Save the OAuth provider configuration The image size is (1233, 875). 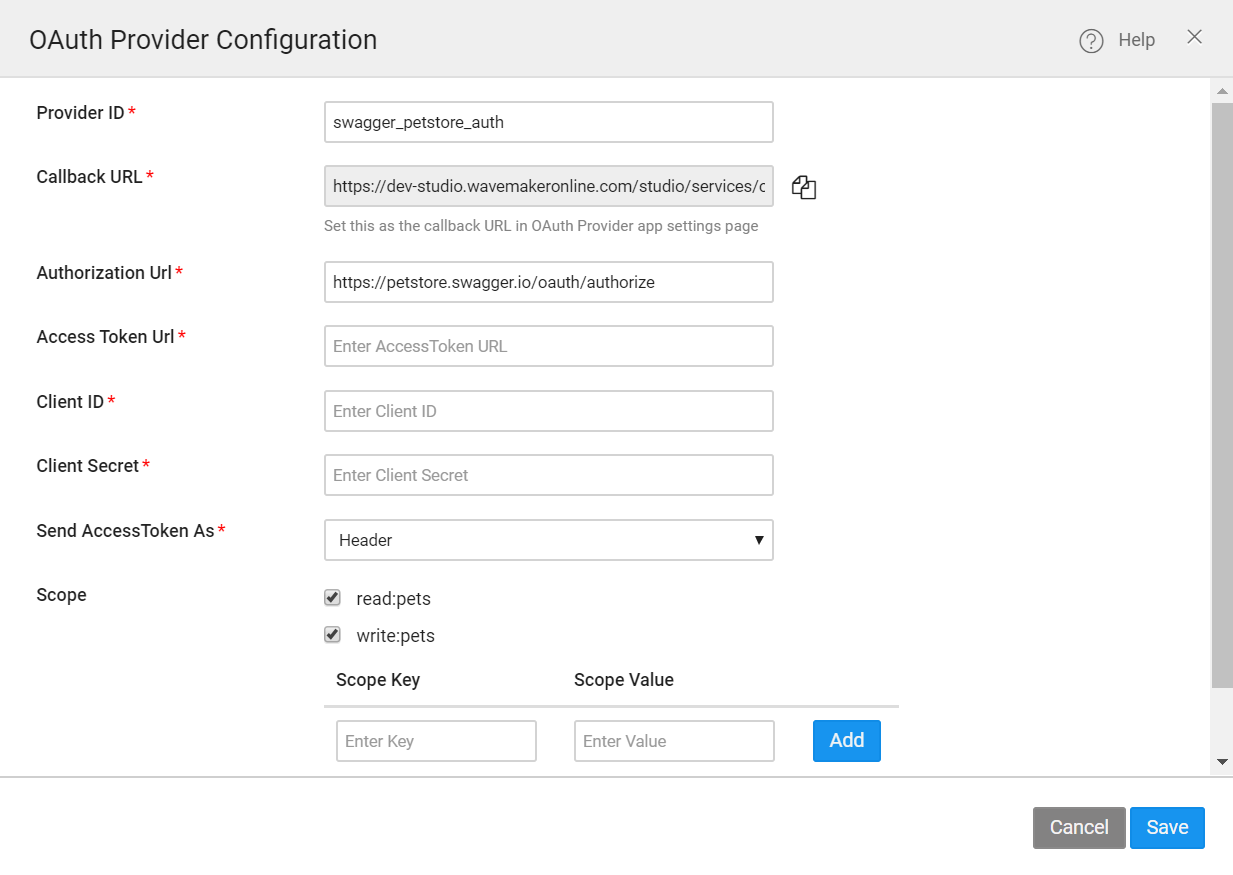tap(1167, 827)
